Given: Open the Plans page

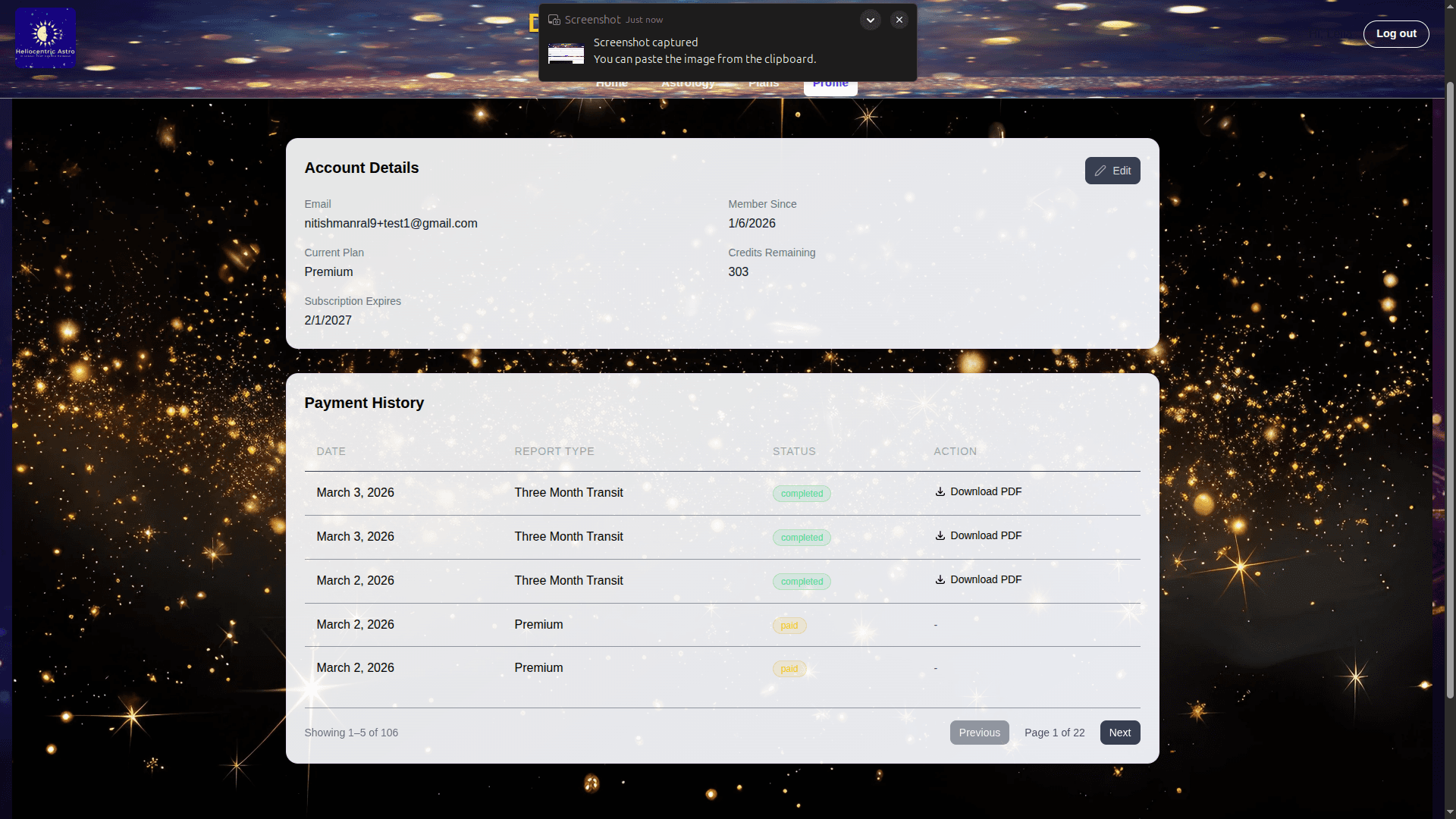Looking at the screenshot, I should click(x=763, y=83).
